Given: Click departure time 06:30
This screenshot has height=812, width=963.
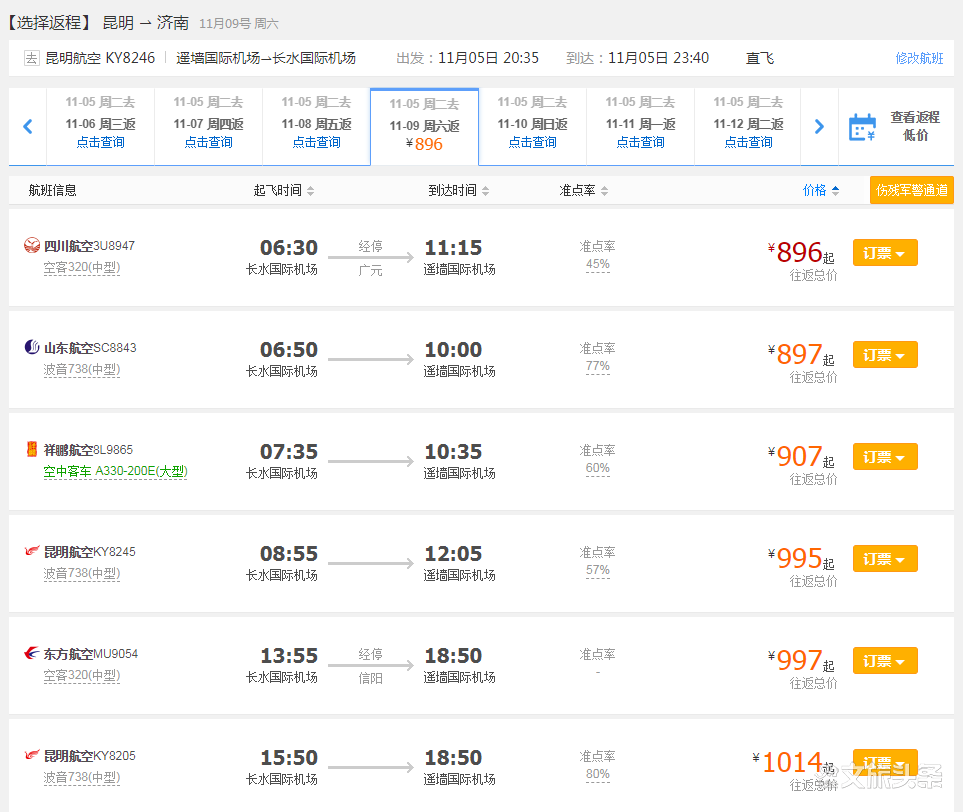Looking at the screenshot, I should 289,248.
